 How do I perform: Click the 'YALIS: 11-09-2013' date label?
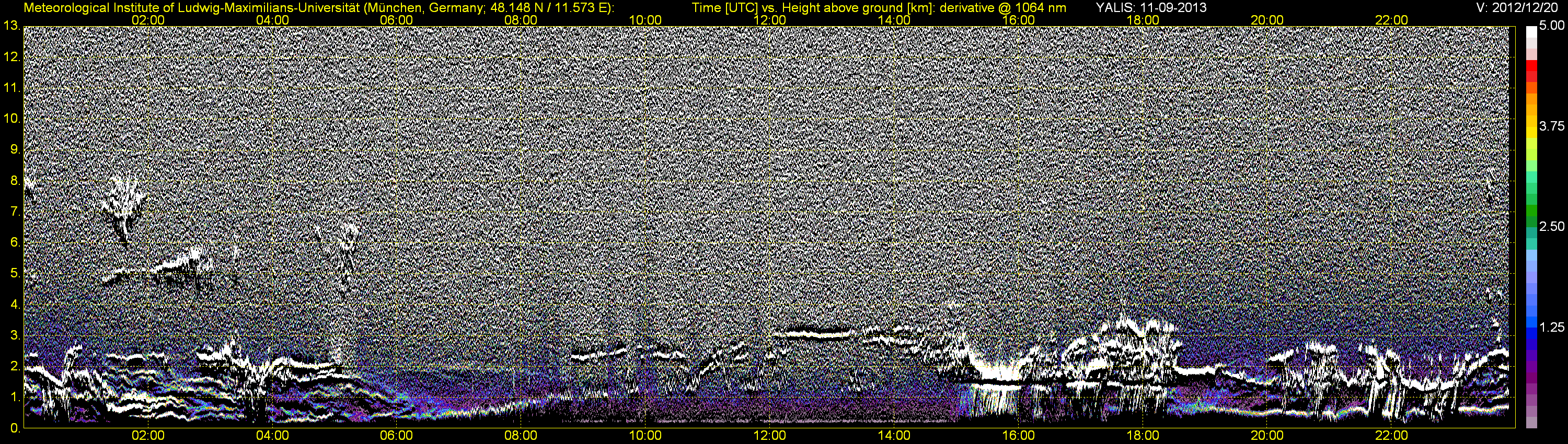click(1151, 8)
